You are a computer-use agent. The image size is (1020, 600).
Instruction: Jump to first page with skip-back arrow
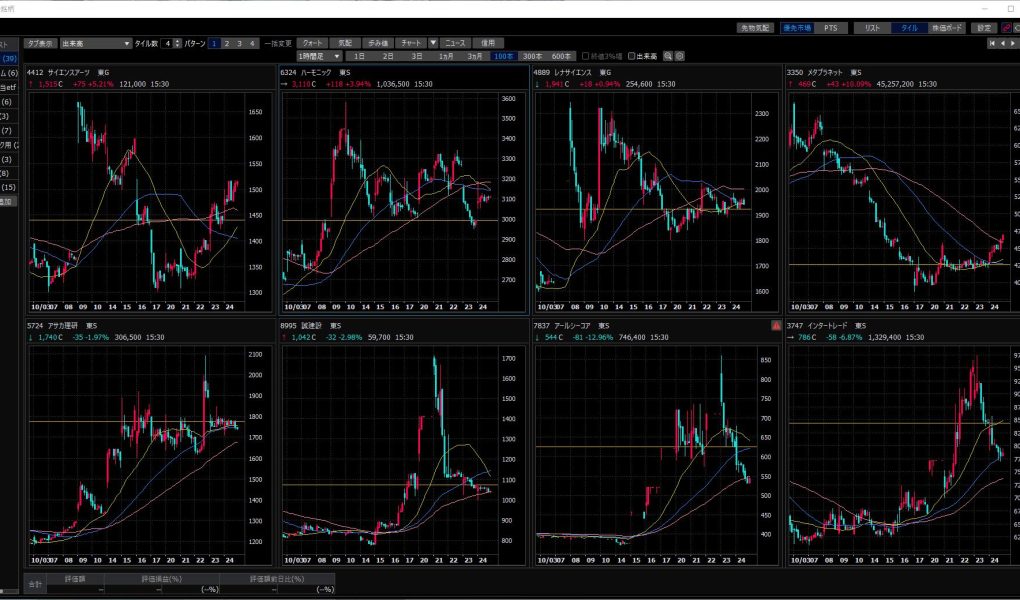[x=992, y=44]
